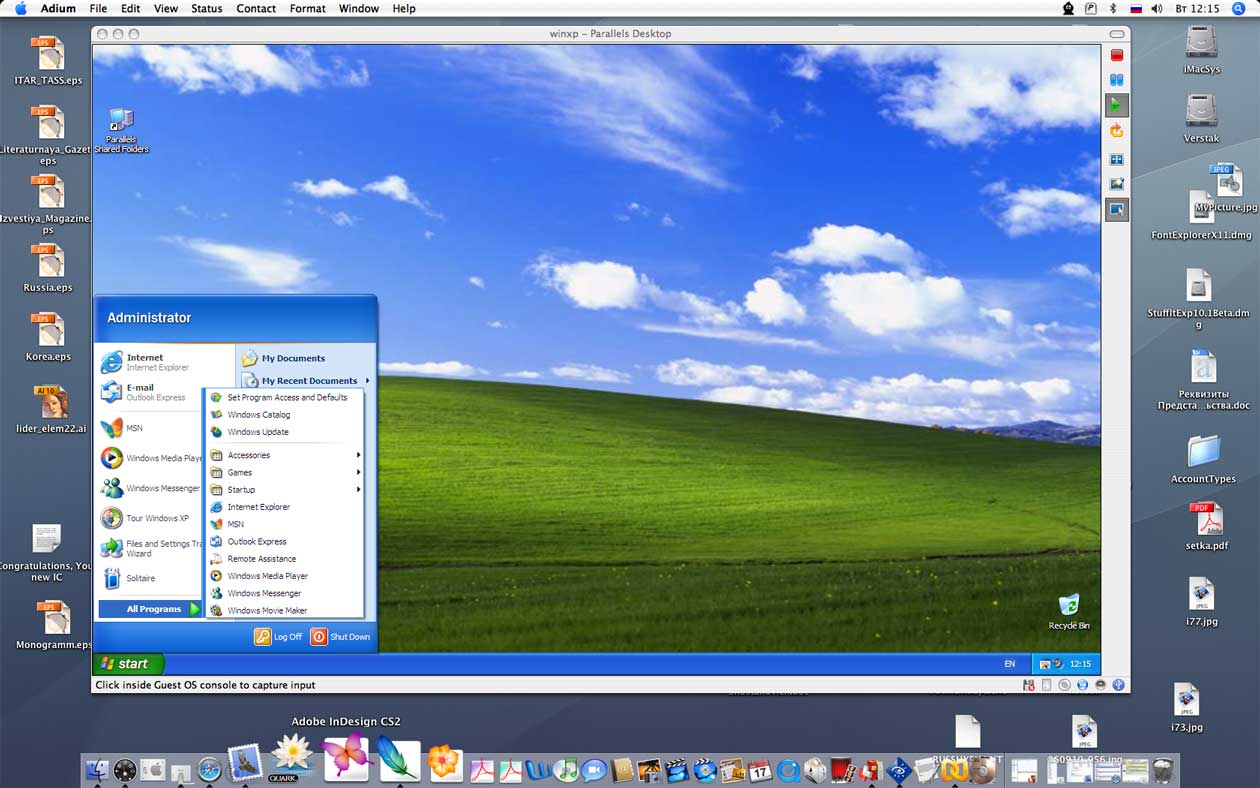The width and height of the screenshot is (1260, 788).
Task: Expand the Games submenu
Action: pos(285,472)
